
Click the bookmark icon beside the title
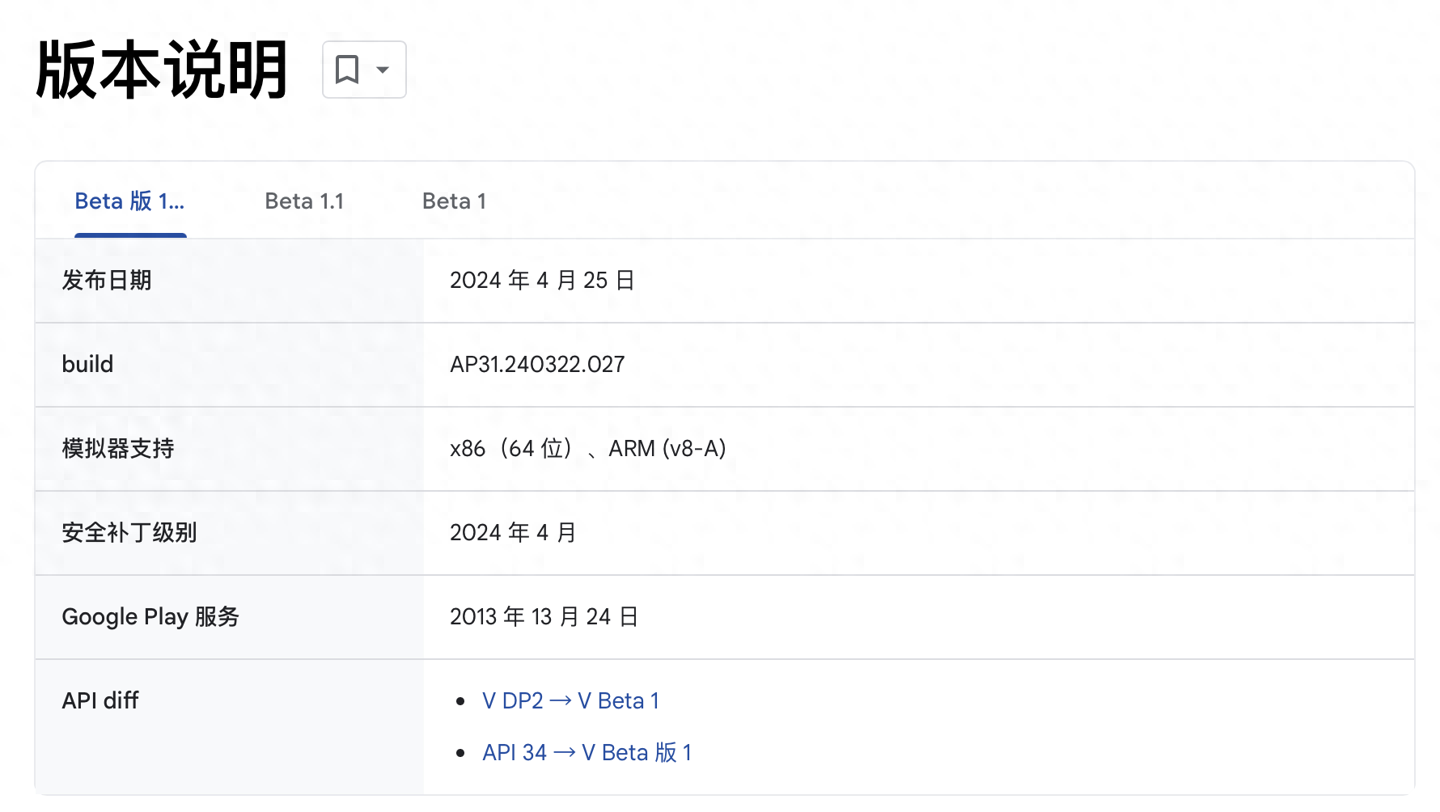347,70
